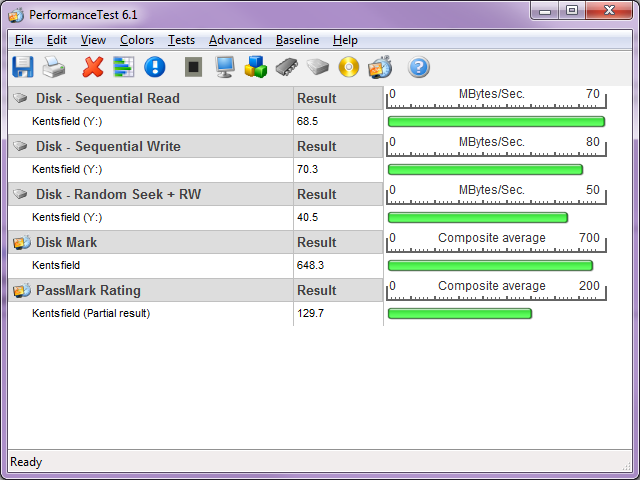
Task: Click the 70.3 result value
Action: [x=307, y=169]
